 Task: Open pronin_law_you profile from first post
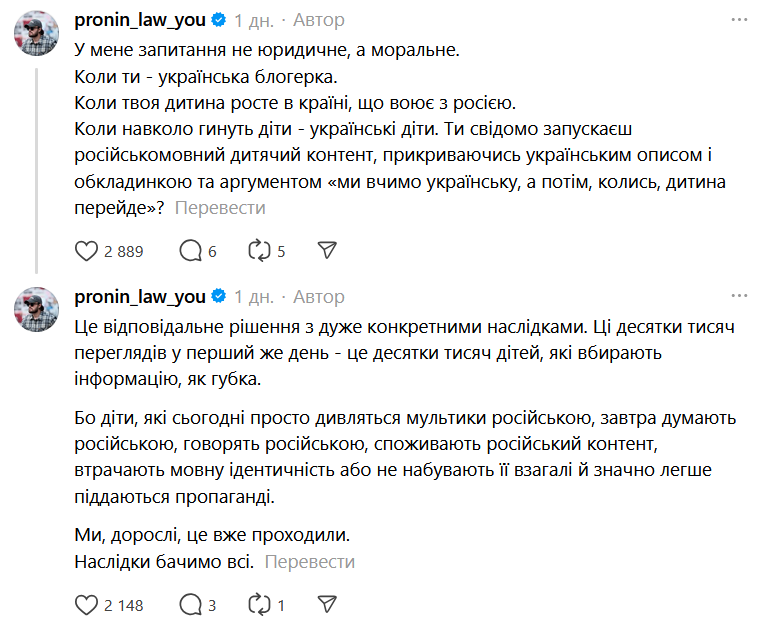pyautogui.click(x=139, y=20)
